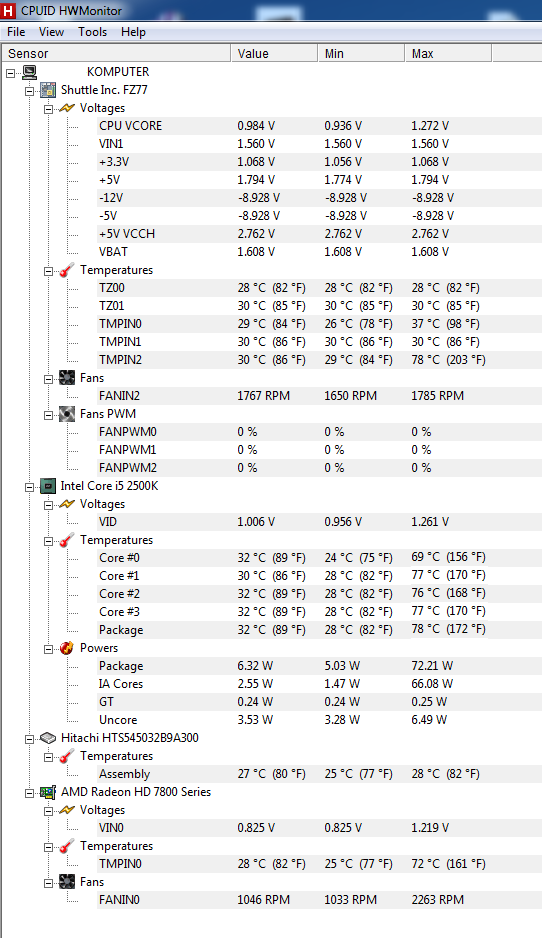Screen dimensions: 542x938
Task: Open the View menu
Action: [51, 32]
